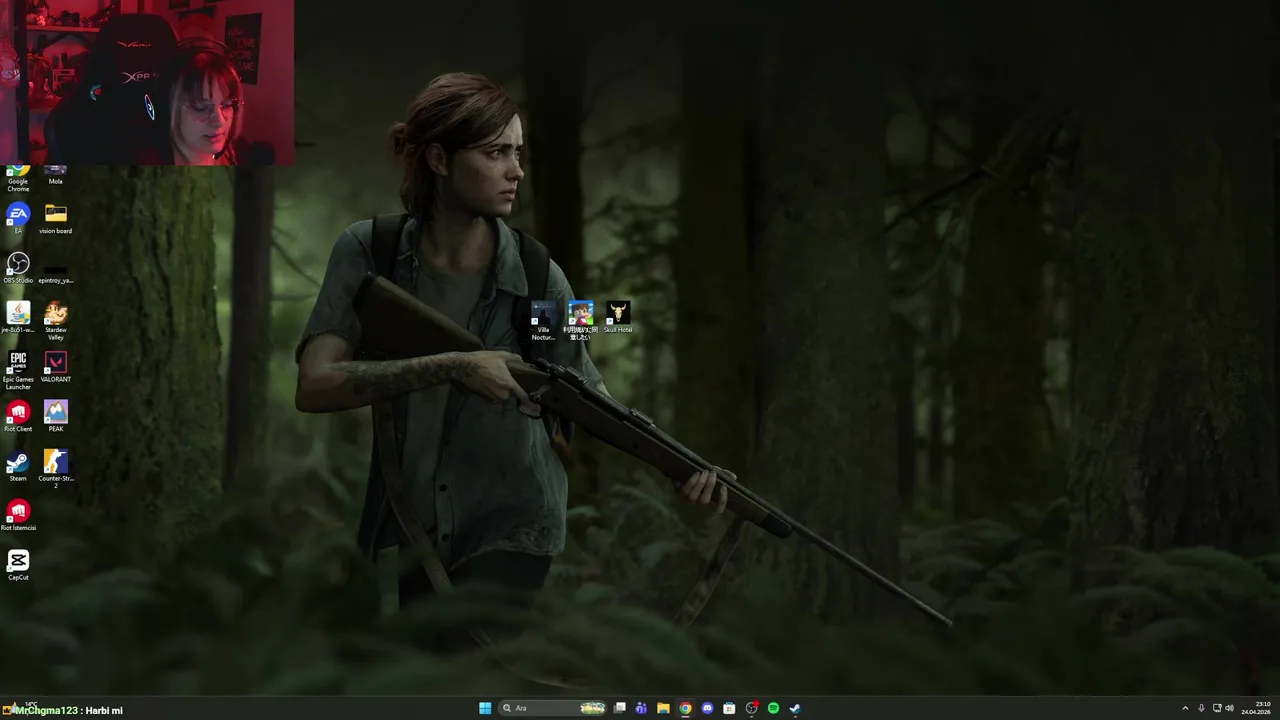The image size is (1280, 720).
Task: Expand the hidden system tray icons
Action: [x=1185, y=708]
